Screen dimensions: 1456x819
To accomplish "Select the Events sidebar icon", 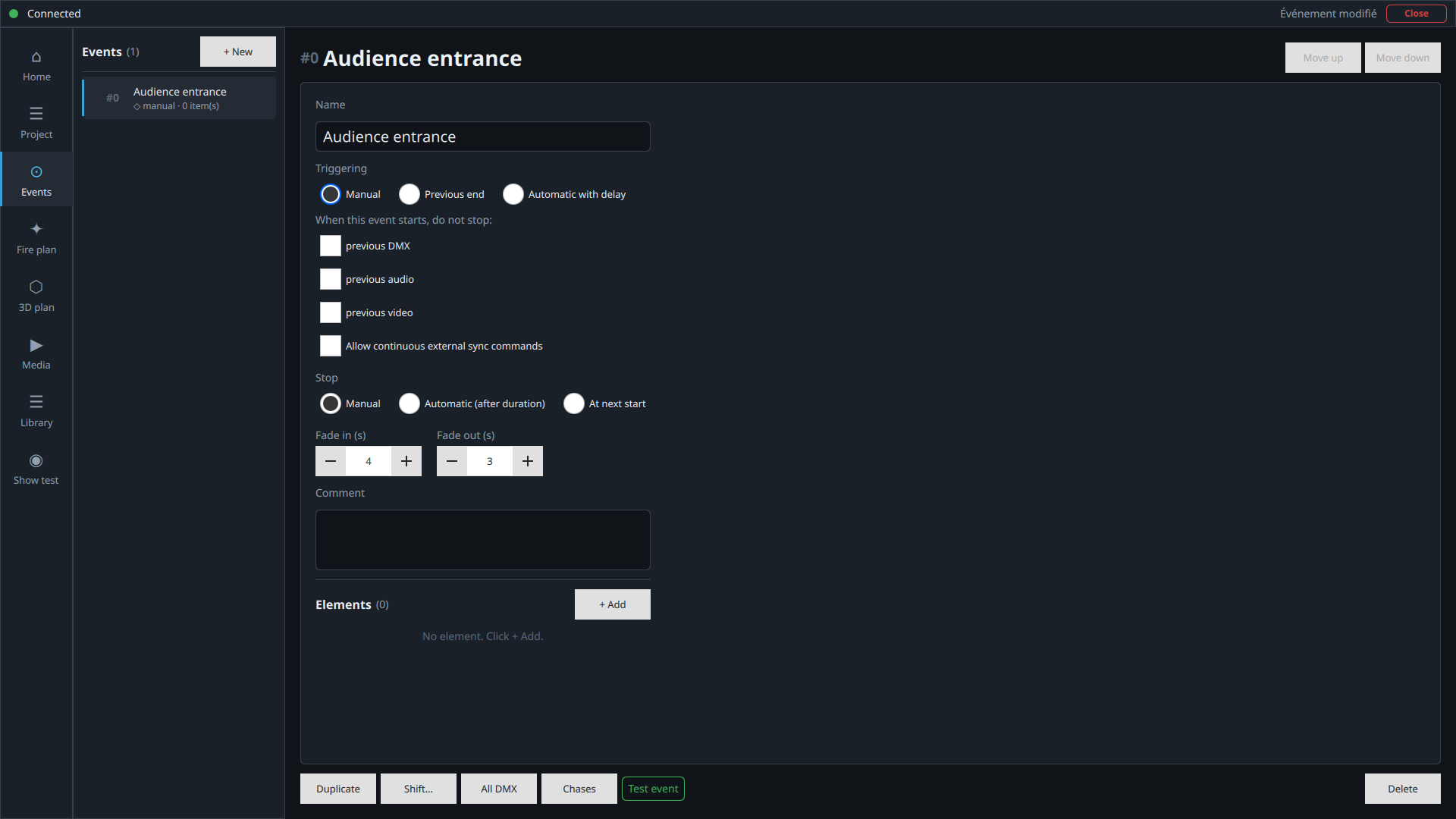I will click(x=36, y=180).
